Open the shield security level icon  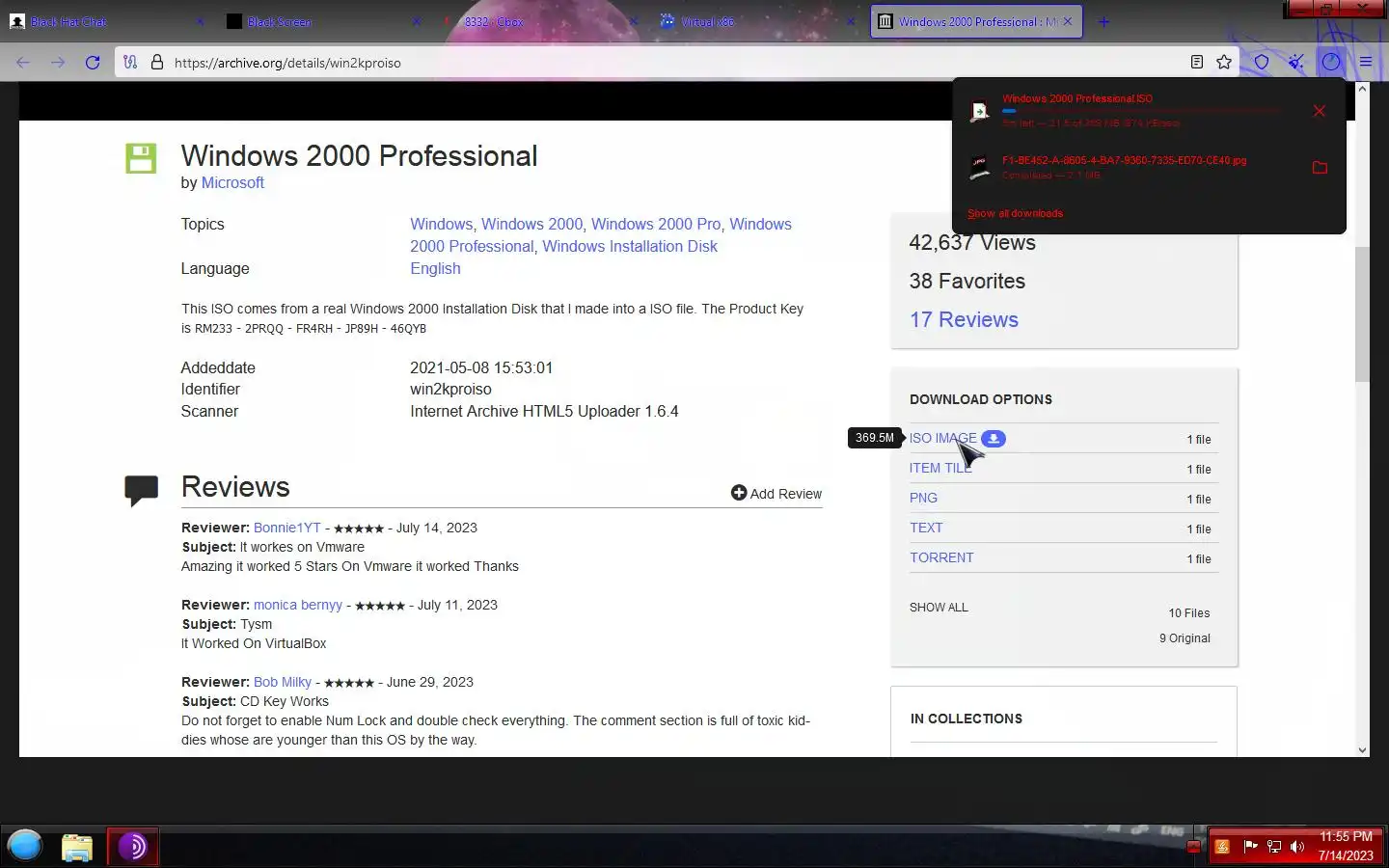[1262, 63]
